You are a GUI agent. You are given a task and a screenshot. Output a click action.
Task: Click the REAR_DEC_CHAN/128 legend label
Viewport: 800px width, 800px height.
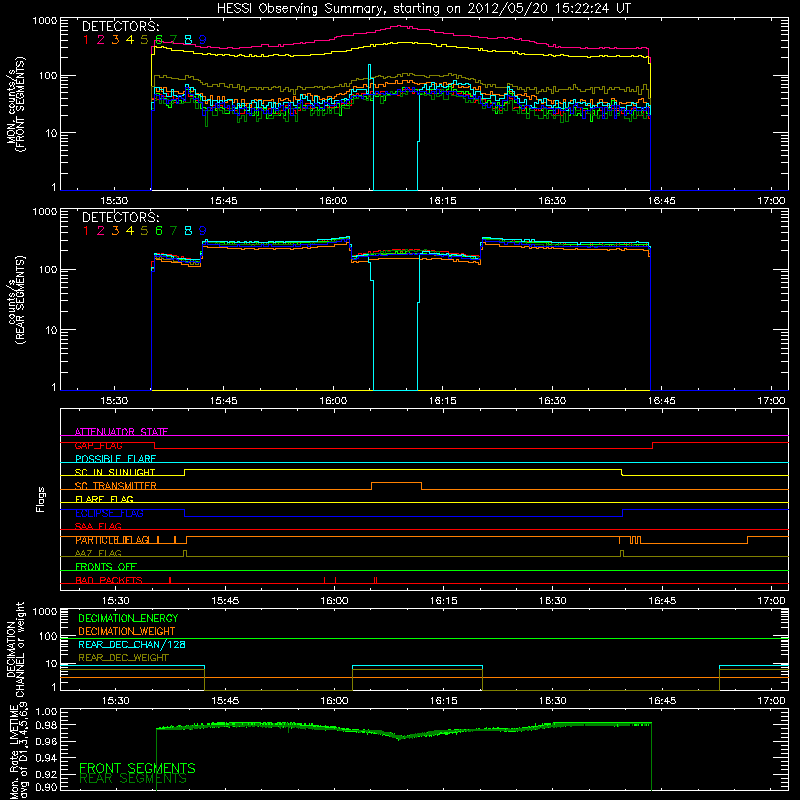coord(132,644)
